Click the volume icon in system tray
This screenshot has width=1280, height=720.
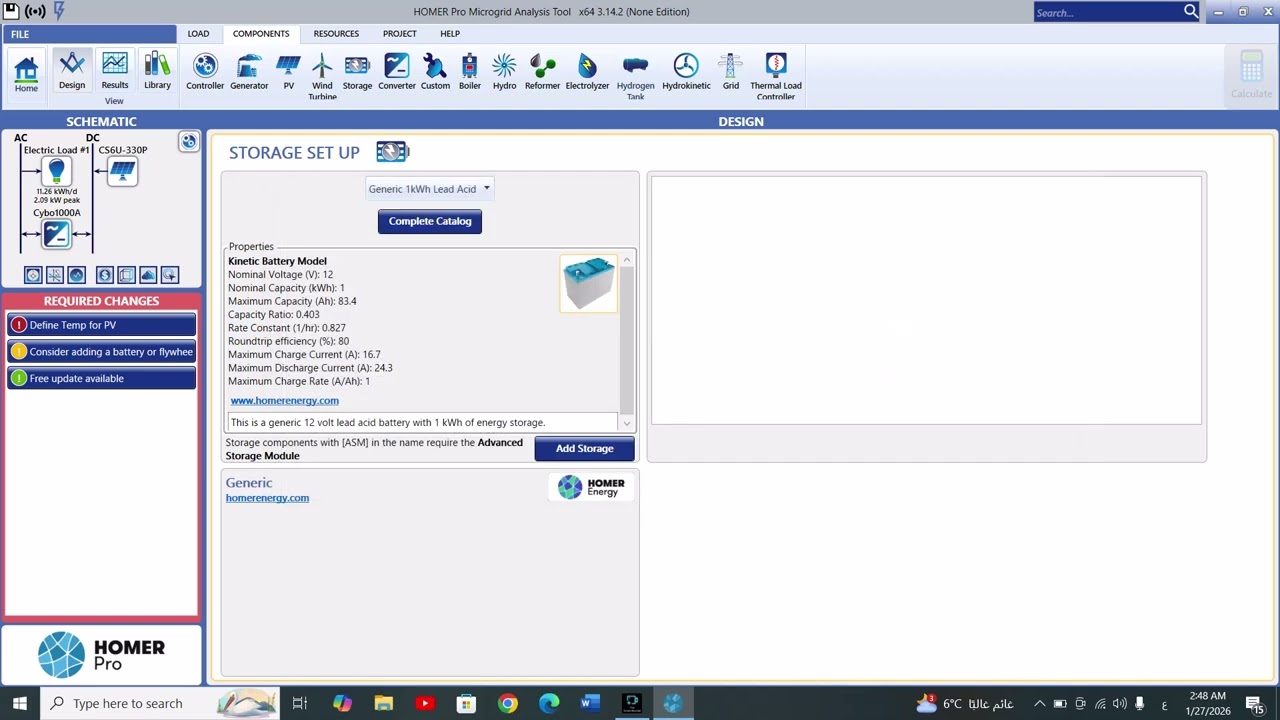(x=1119, y=703)
